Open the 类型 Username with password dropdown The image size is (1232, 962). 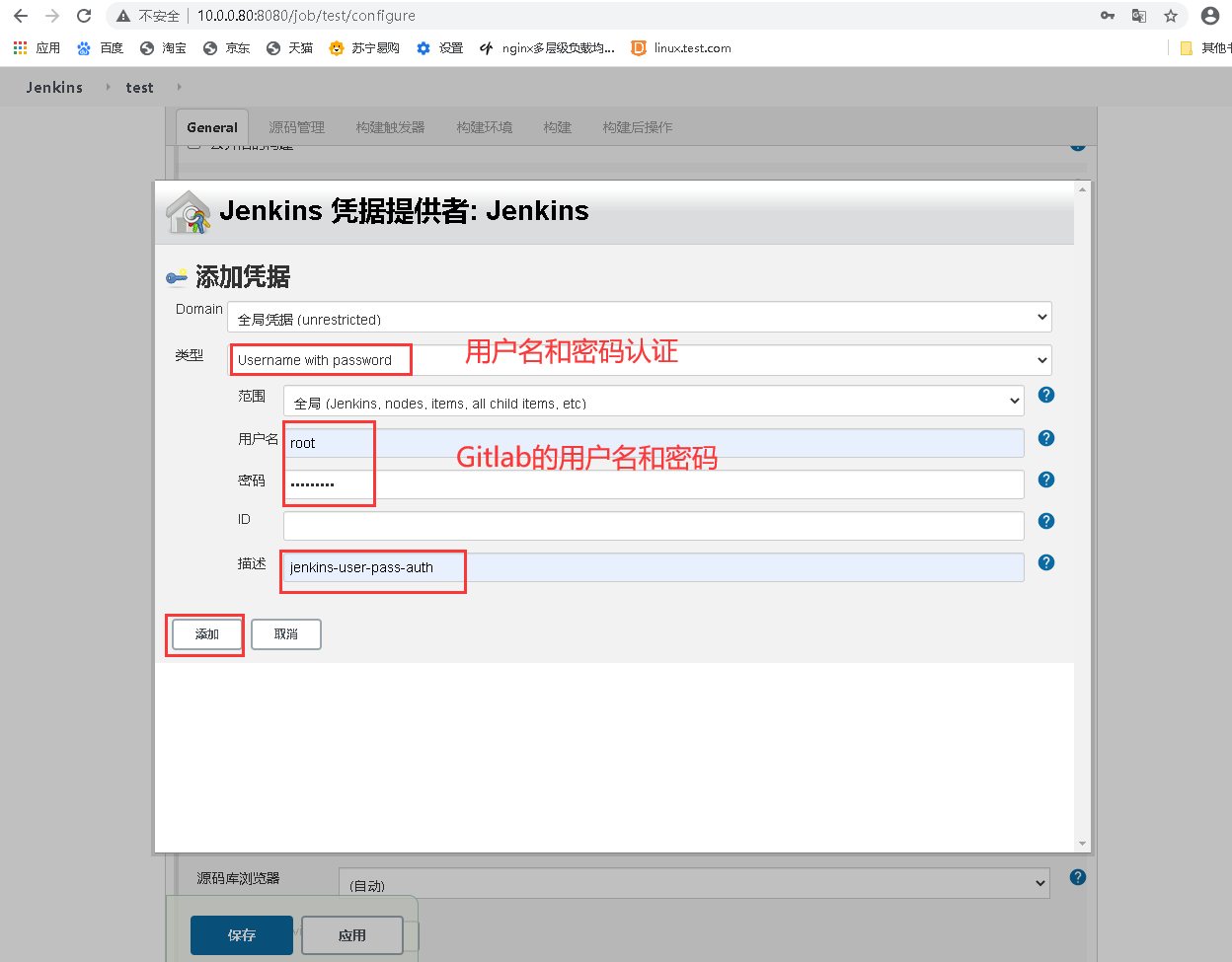click(640, 360)
